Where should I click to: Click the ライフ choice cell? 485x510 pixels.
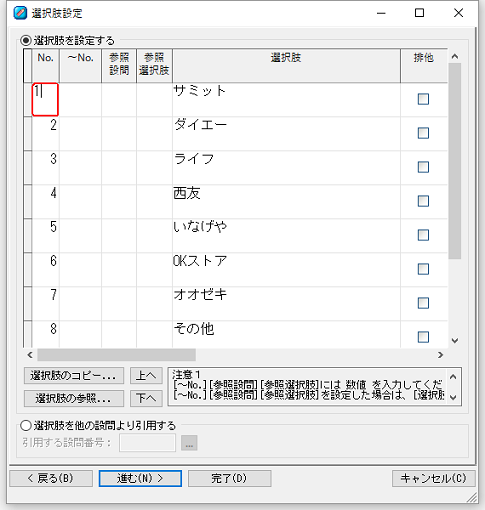(286, 167)
